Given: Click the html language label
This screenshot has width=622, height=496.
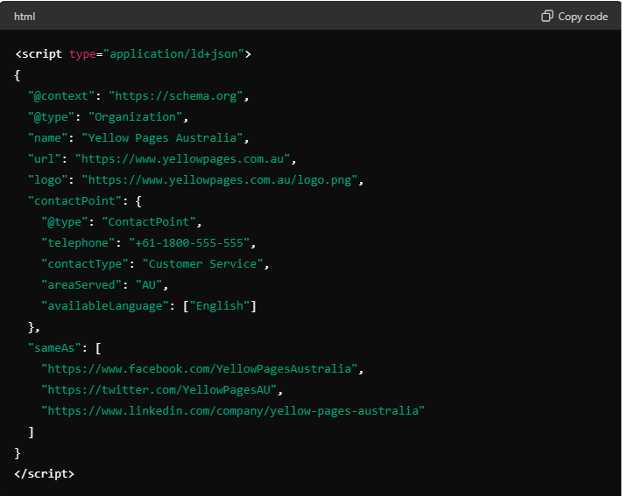Looking at the screenshot, I should [25, 16].
